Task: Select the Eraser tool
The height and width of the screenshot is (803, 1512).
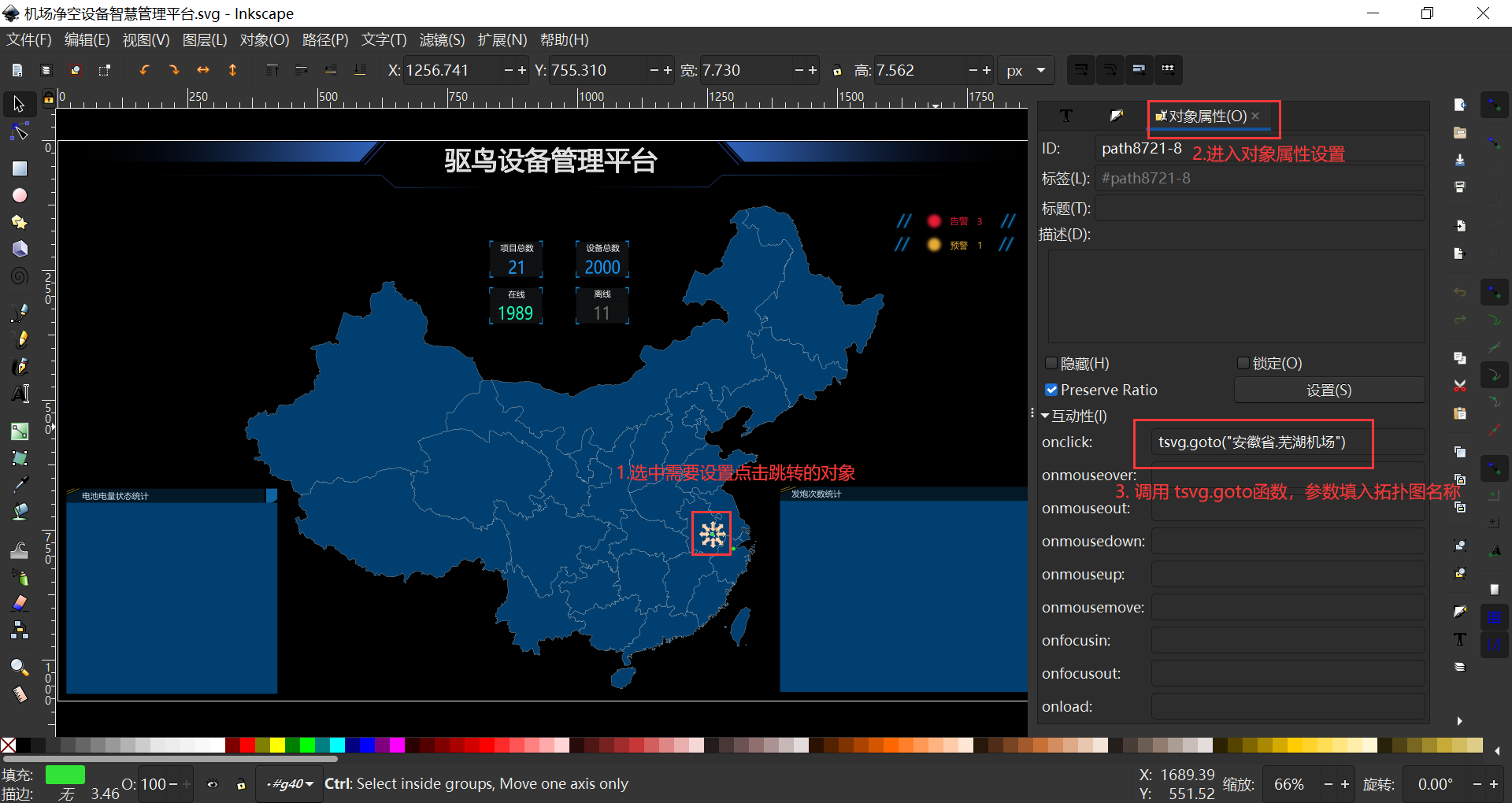Action: tap(19, 603)
